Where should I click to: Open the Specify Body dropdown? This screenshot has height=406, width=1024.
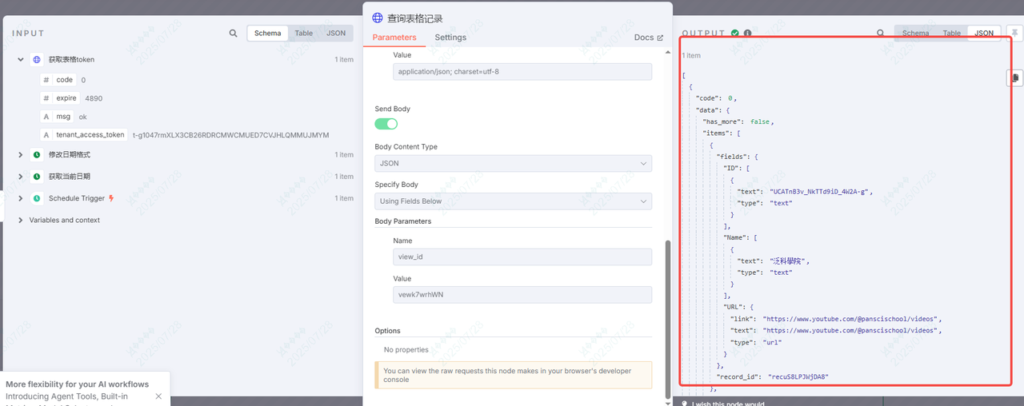pos(513,202)
